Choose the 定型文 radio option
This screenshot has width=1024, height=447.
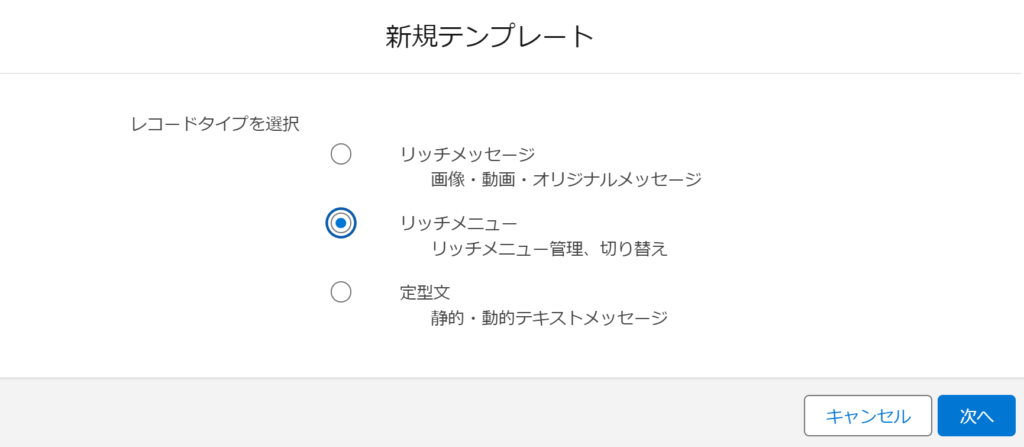click(341, 292)
